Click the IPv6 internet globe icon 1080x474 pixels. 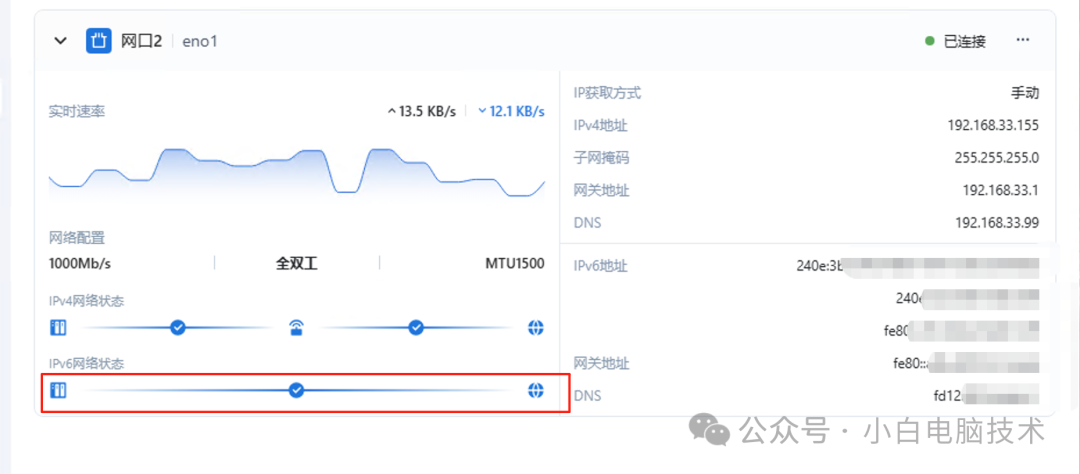(x=536, y=391)
